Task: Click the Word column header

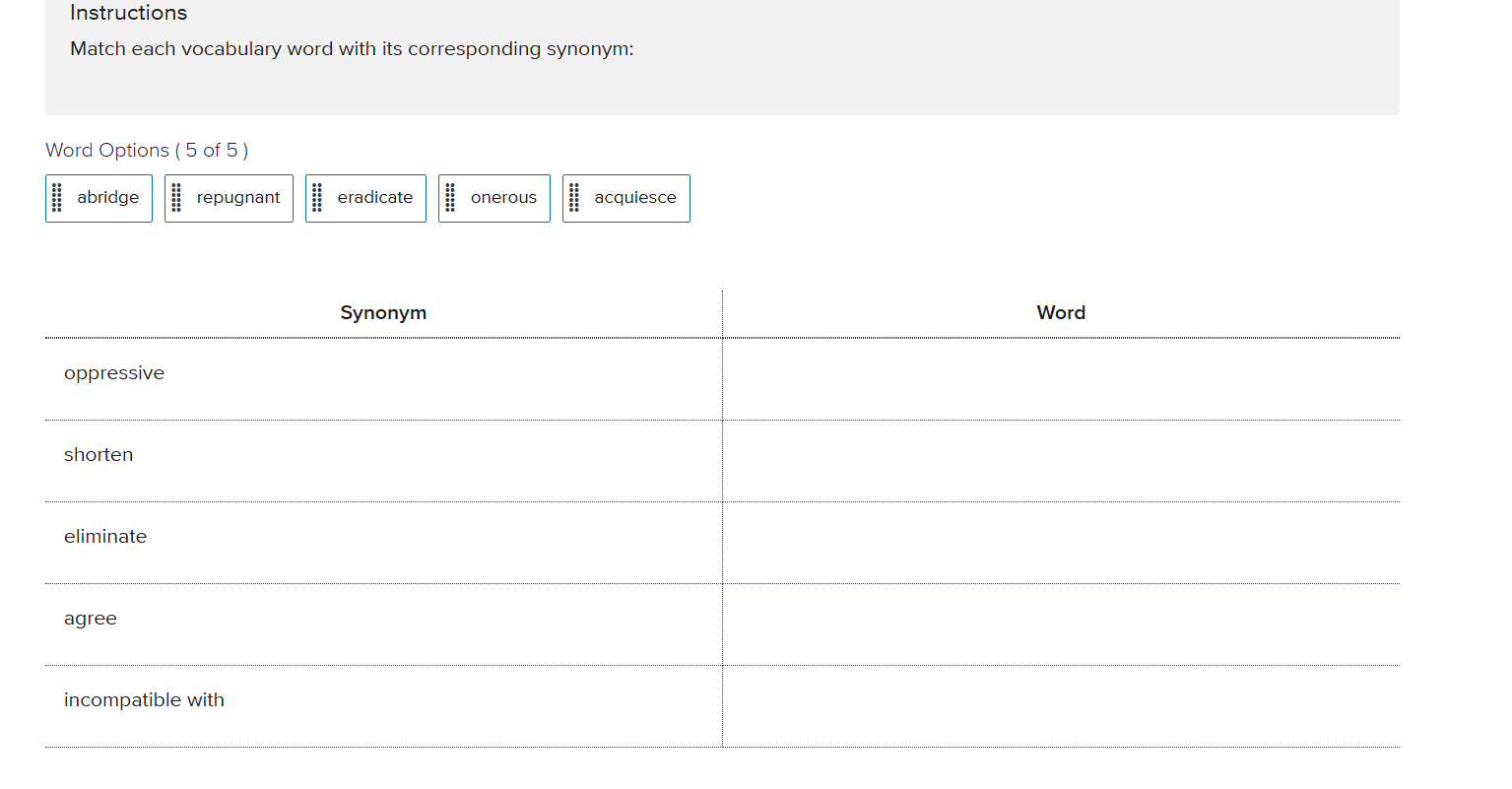Action: coord(1061,313)
